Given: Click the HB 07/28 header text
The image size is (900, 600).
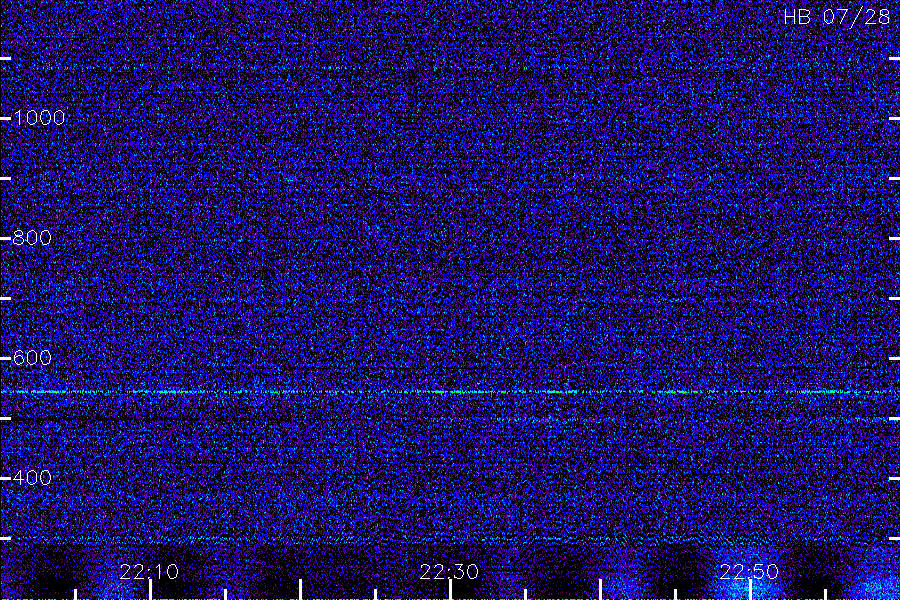Looking at the screenshot, I should tap(837, 17).
